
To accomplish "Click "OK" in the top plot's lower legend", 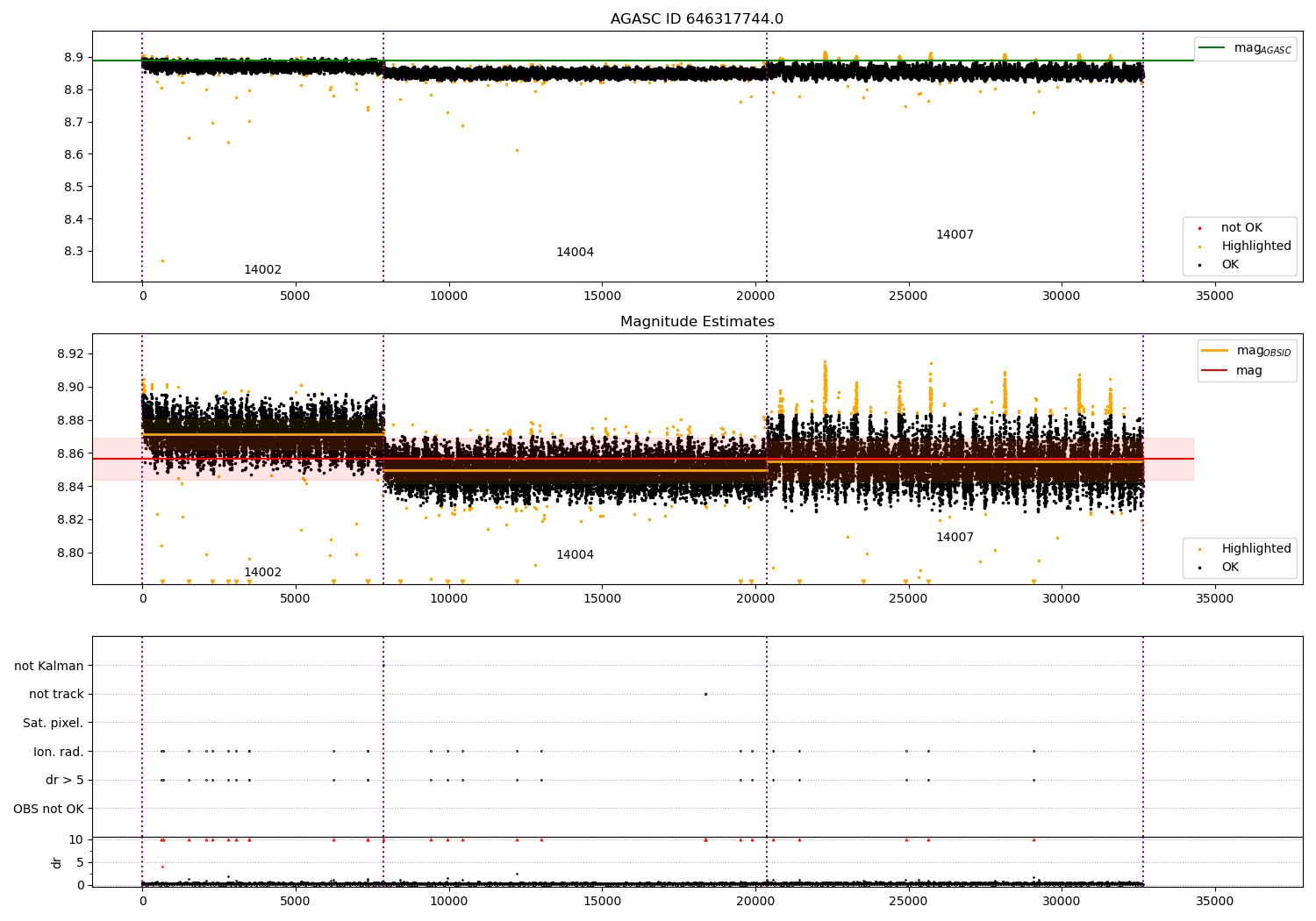I will (x=1219, y=265).
